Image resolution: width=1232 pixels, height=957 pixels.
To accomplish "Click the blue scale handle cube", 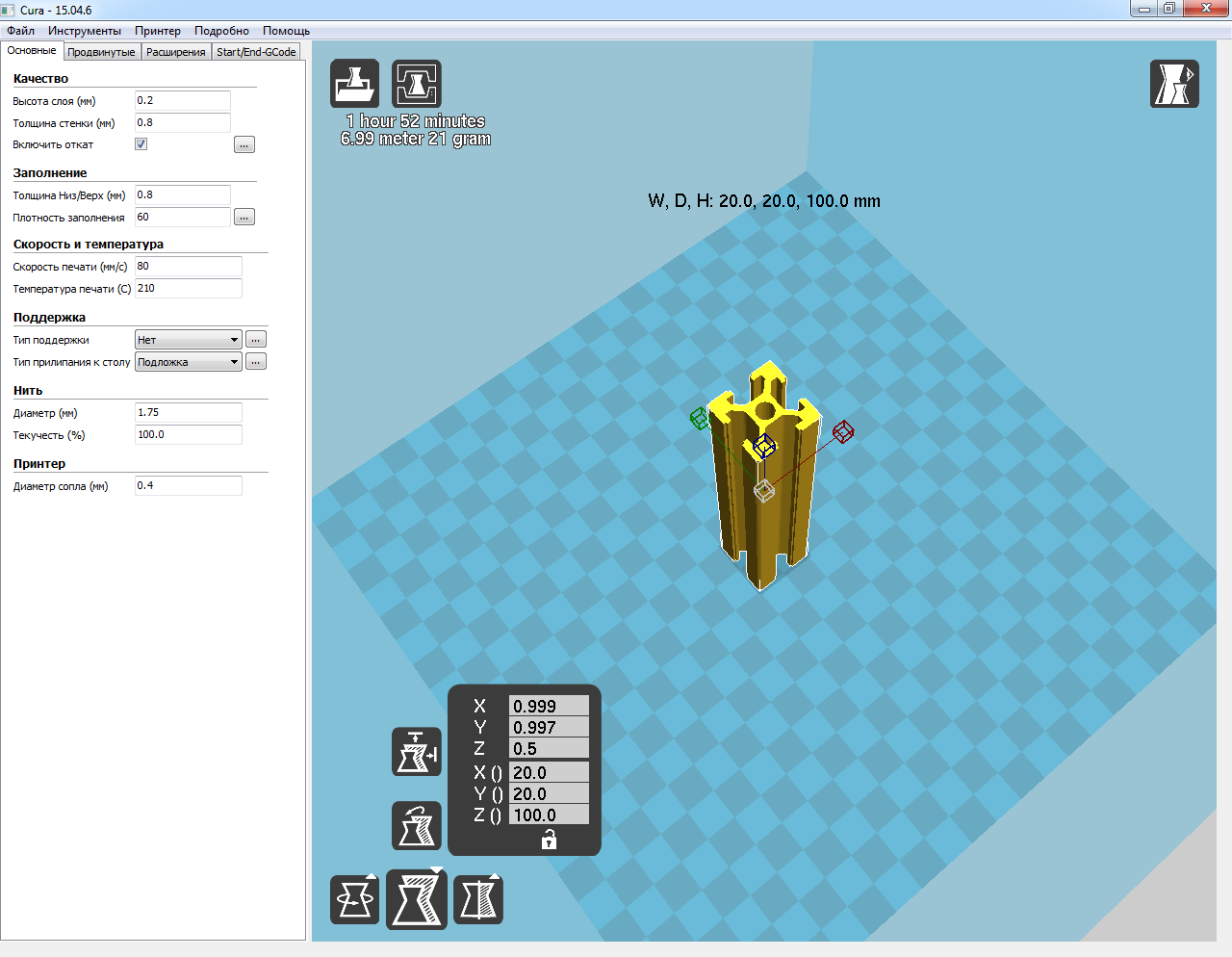I will click(764, 447).
